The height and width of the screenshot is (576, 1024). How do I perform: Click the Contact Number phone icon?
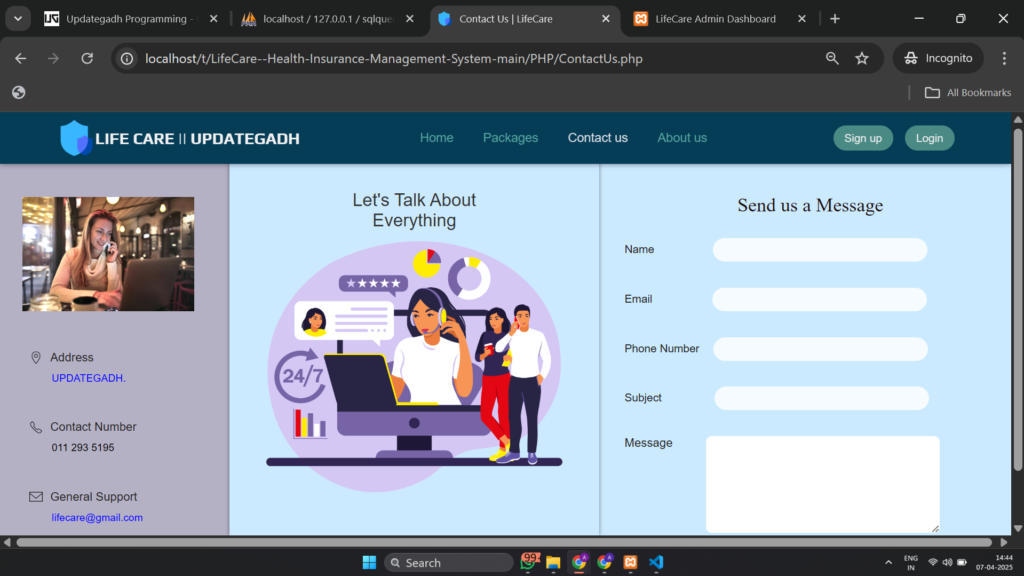(36, 427)
